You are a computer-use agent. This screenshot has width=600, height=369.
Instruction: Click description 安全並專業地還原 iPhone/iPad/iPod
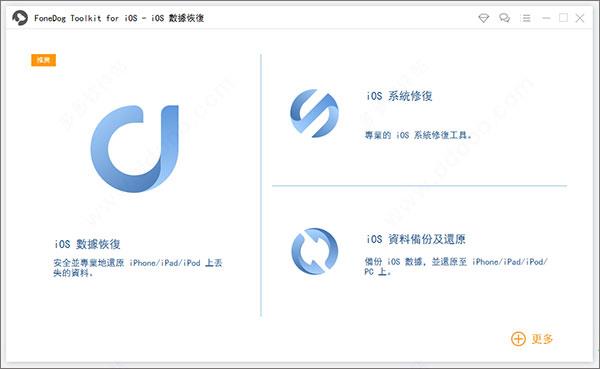tap(138, 268)
